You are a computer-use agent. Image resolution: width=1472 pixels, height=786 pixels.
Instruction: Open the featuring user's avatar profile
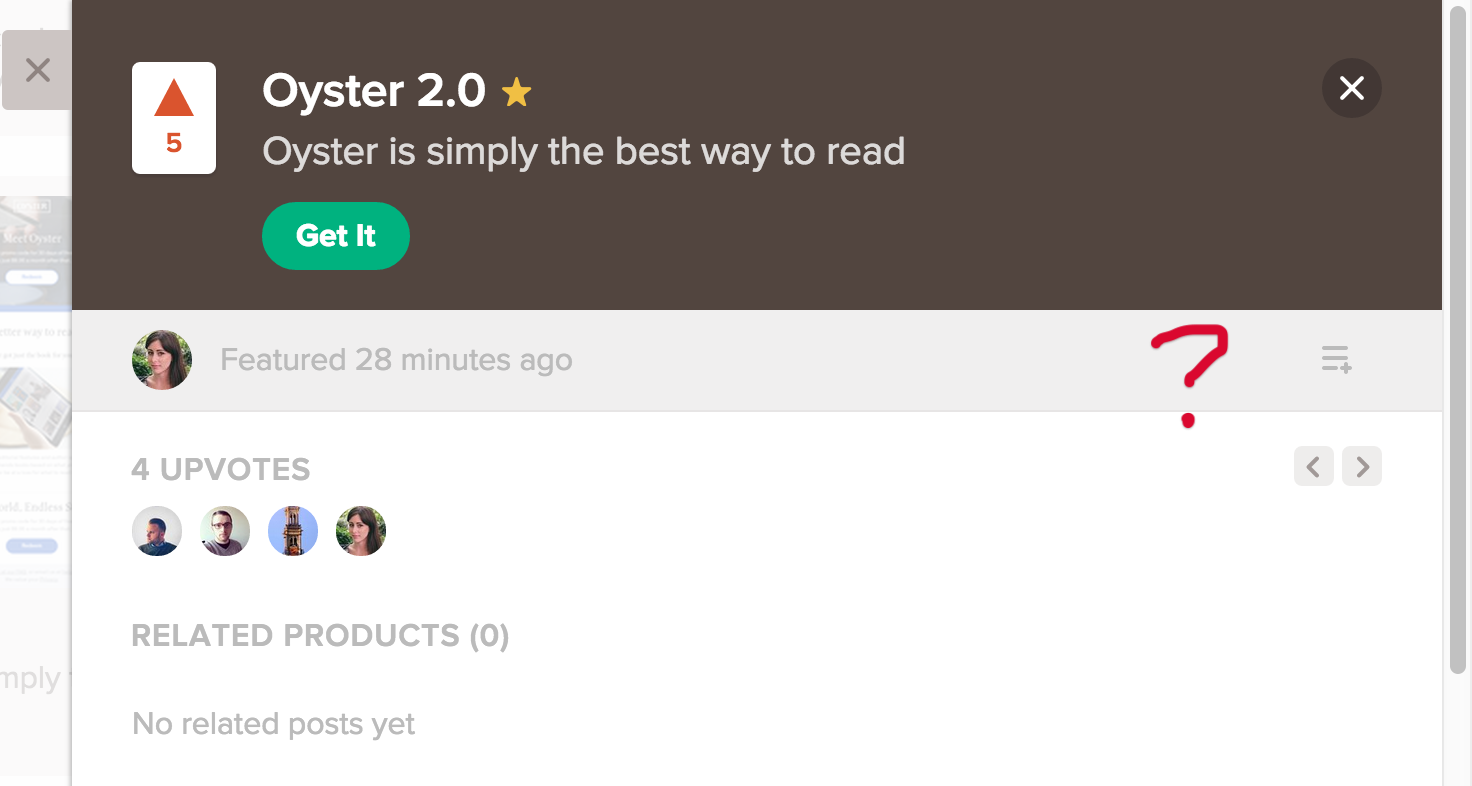(x=162, y=360)
